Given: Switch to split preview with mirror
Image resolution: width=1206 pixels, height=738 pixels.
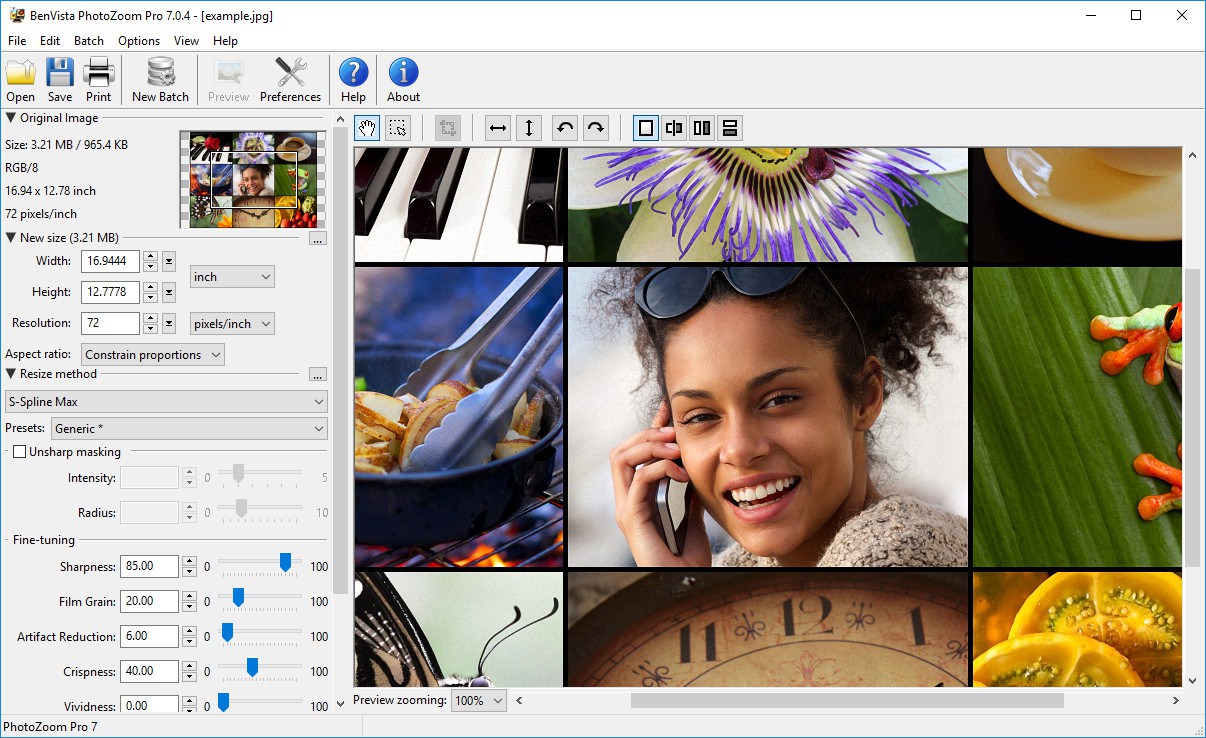Looking at the screenshot, I should (x=674, y=128).
